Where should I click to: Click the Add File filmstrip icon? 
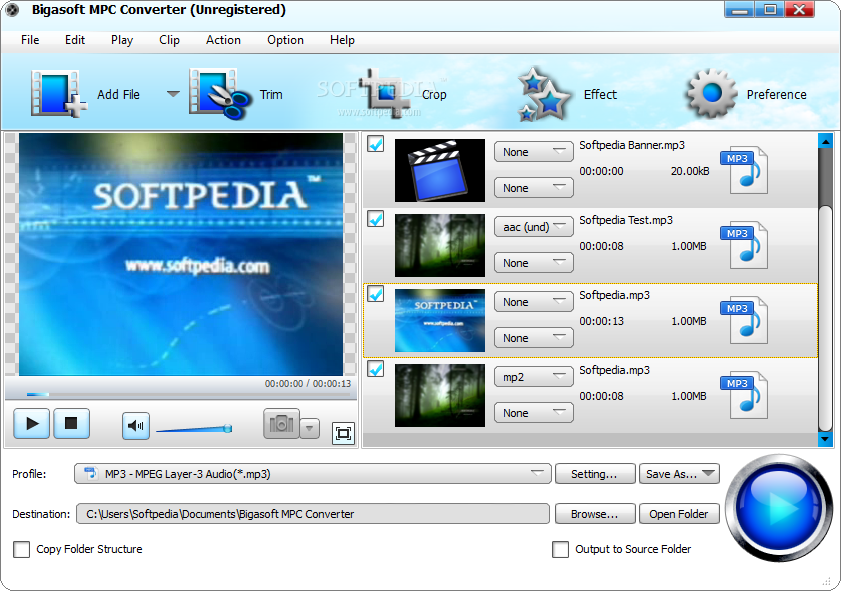point(58,94)
